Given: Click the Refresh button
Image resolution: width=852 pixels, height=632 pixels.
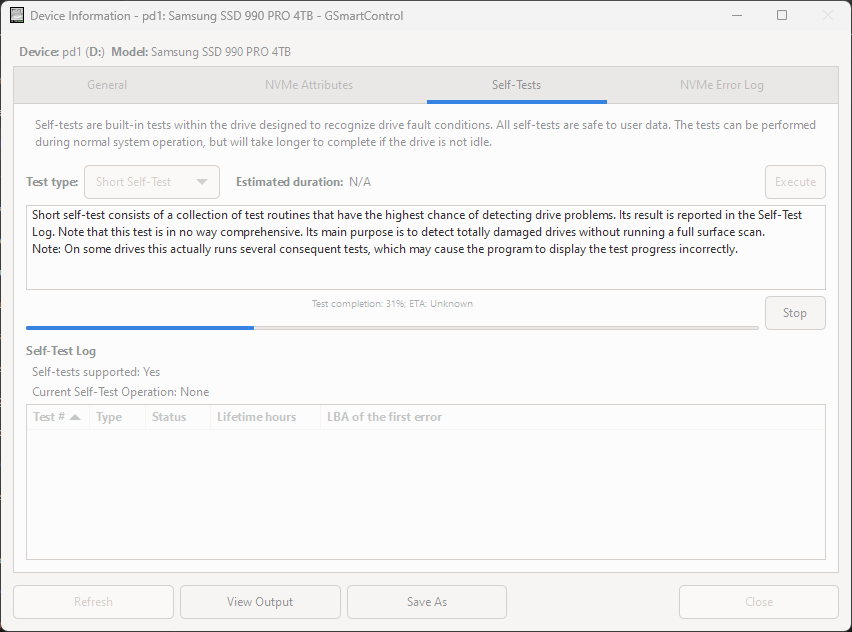Looking at the screenshot, I should (93, 601).
